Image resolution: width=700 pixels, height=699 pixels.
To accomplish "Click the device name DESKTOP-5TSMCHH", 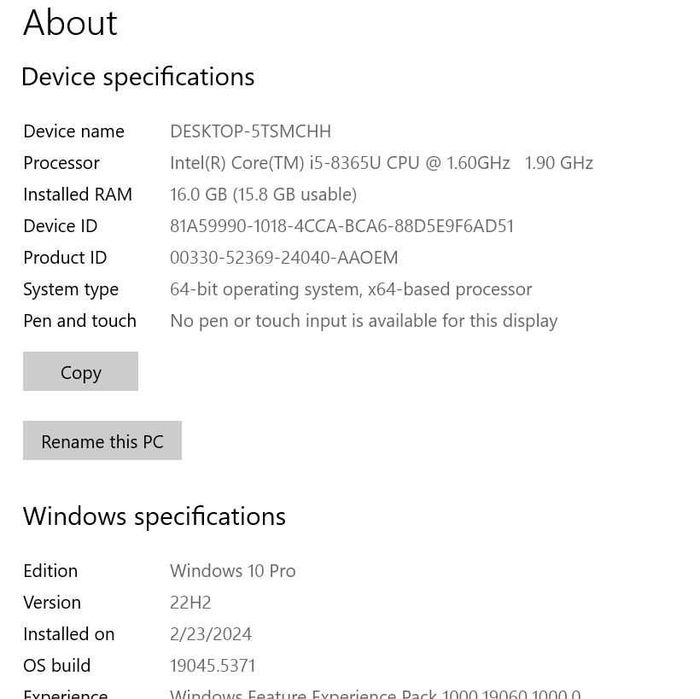I will click(x=250, y=131).
